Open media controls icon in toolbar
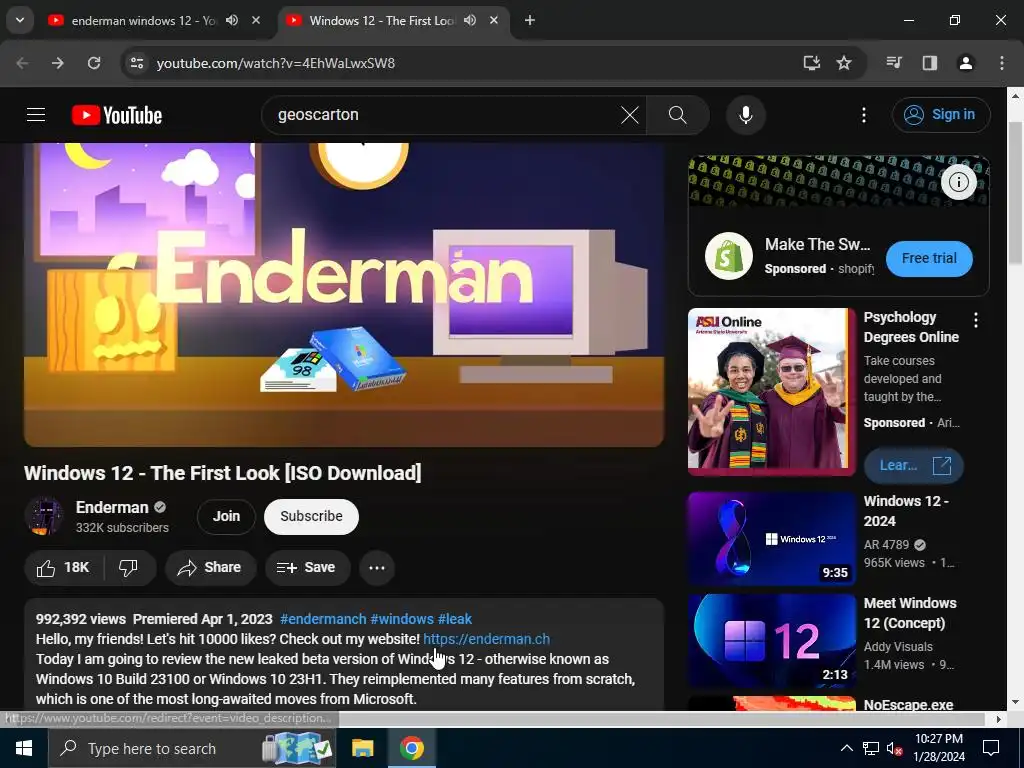Viewport: 1024px width, 768px height. pyautogui.click(x=894, y=63)
